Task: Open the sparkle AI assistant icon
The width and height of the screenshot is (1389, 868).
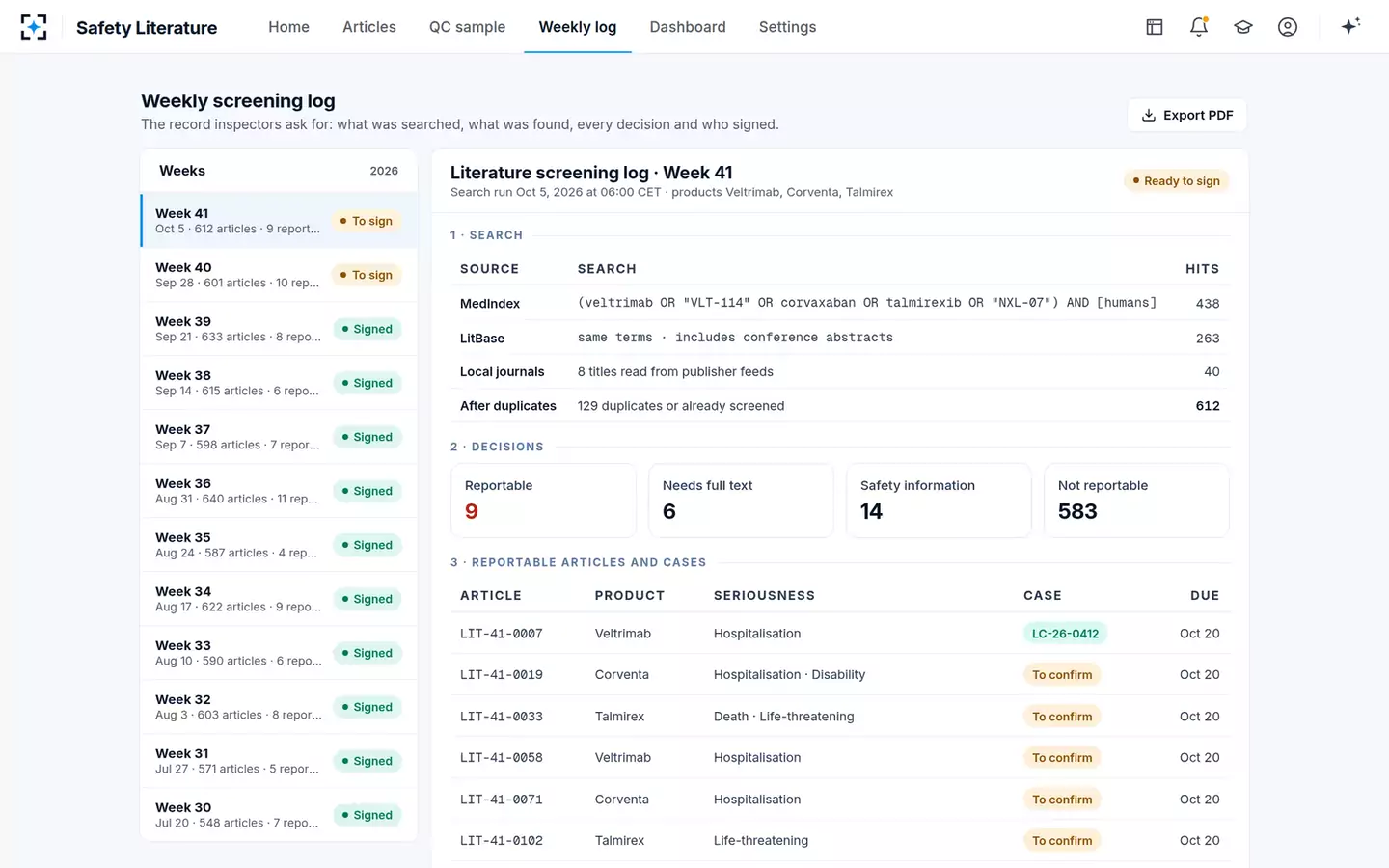Action: tap(1350, 26)
